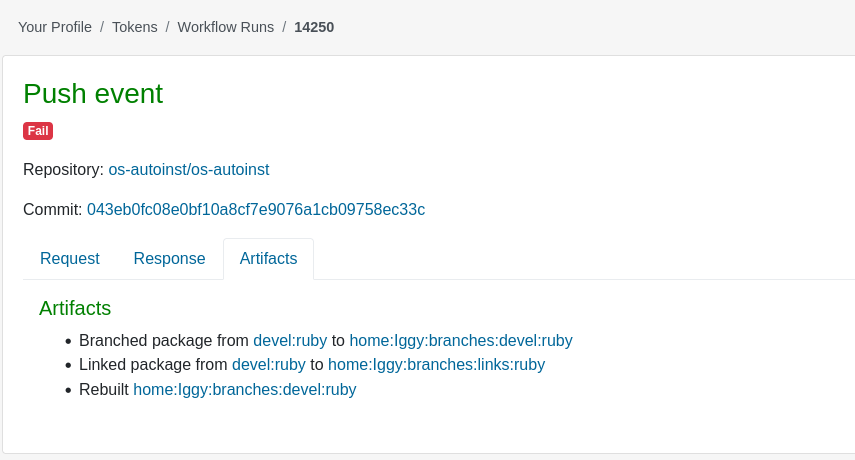Click the Linked package from text

pos(153,365)
